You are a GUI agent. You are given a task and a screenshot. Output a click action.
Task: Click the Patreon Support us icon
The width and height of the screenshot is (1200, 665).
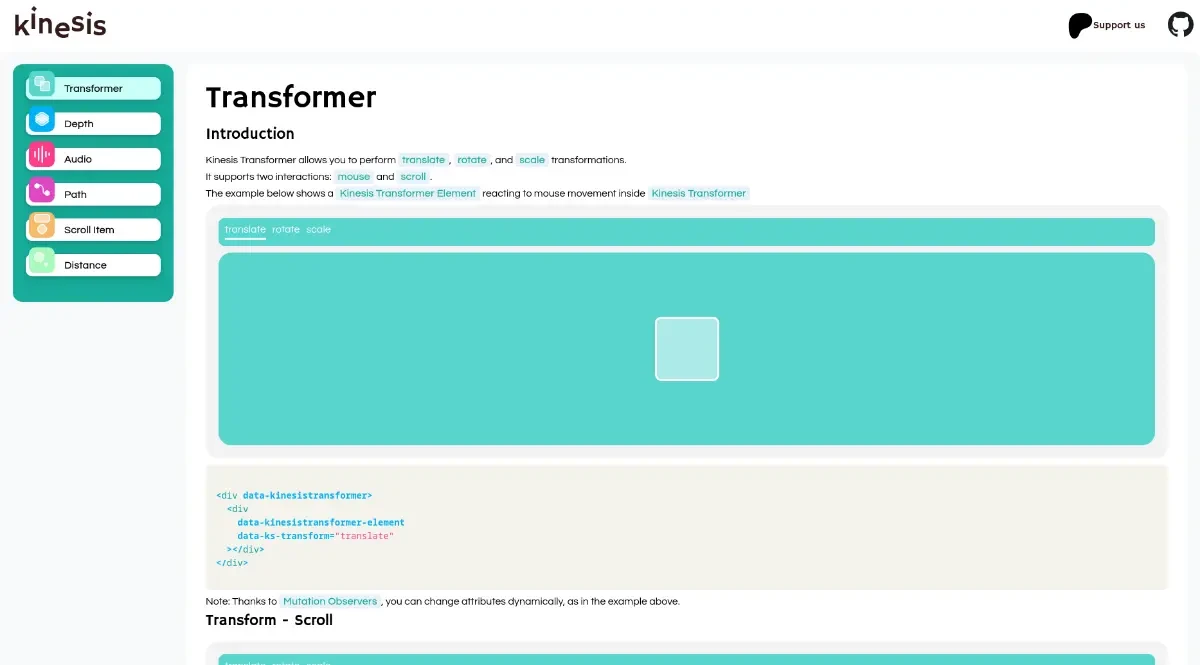point(1080,25)
